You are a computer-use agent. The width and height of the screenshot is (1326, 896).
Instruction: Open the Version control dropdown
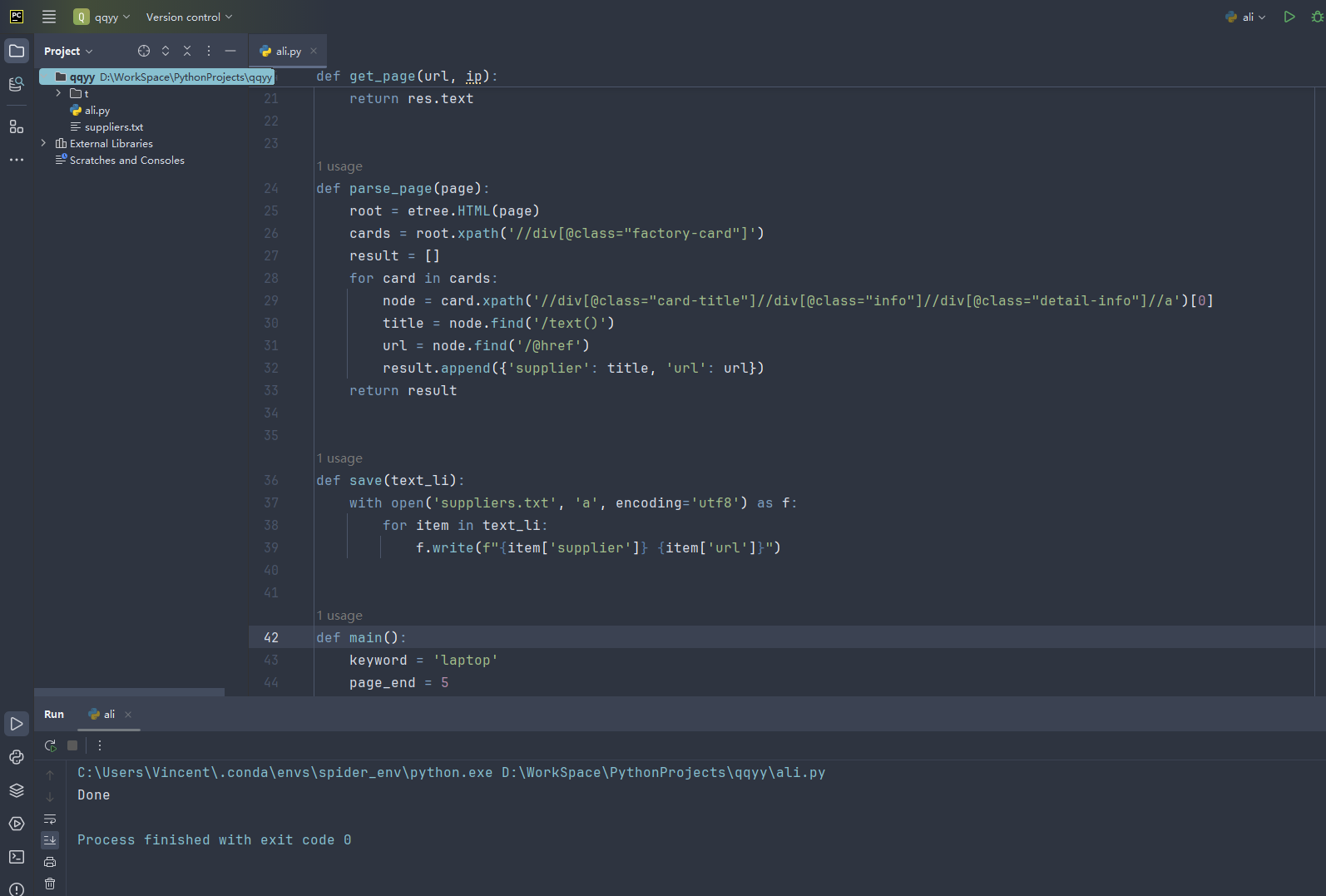coord(189,17)
